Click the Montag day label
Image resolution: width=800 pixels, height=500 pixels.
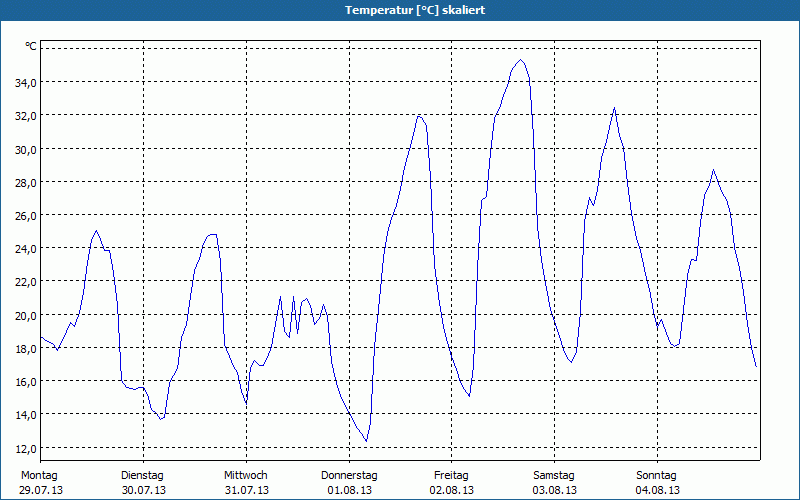[x=39, y=476]
